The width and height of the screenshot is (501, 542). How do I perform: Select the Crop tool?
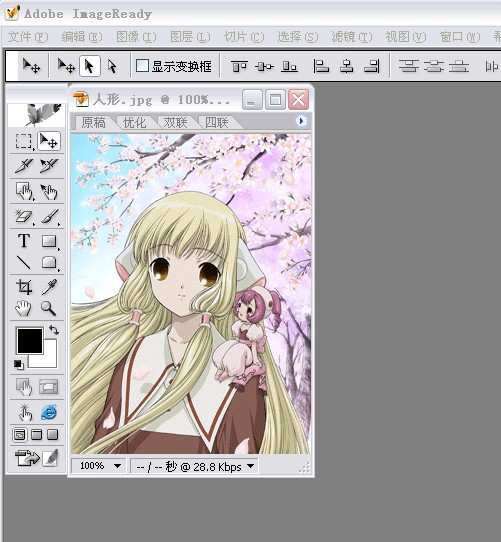24,287
